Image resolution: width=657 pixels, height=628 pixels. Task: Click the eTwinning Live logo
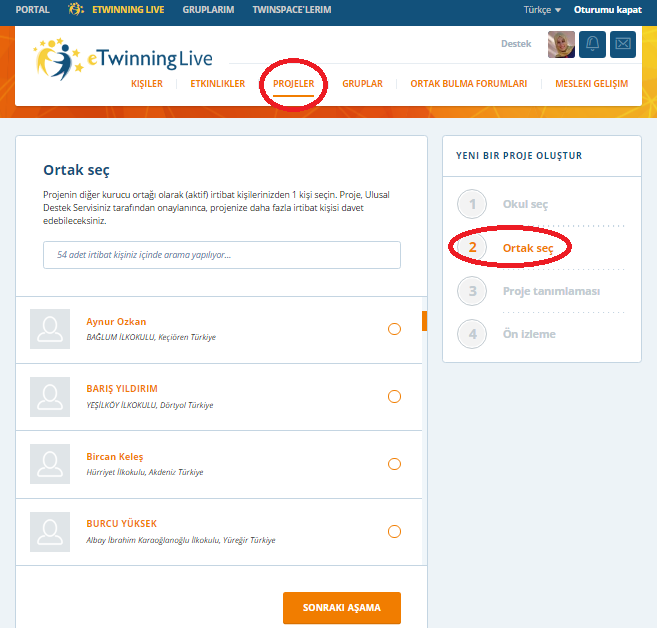123,59
